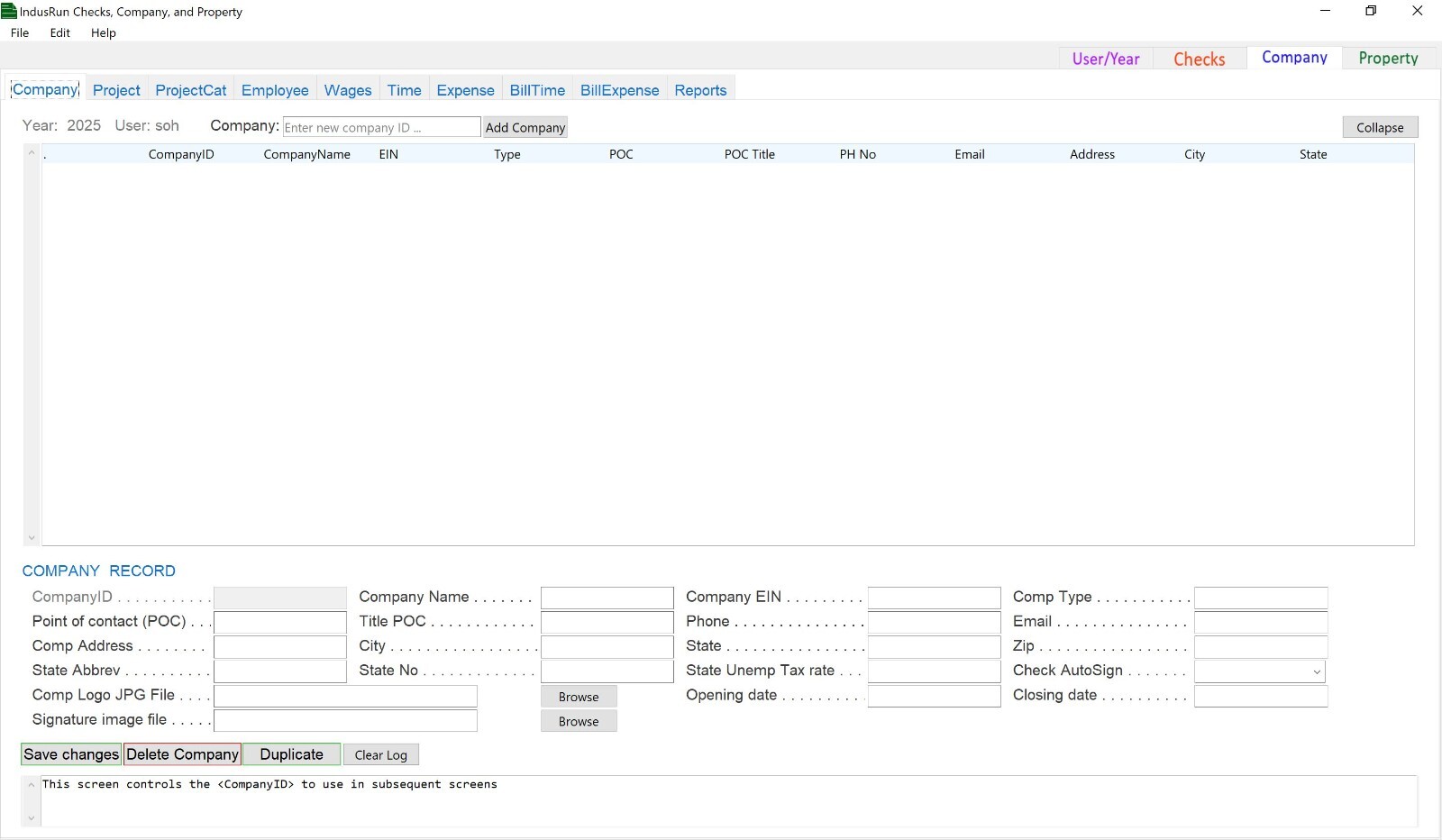Click the grid scrollbar up arrow
The height and width of the screenshot is (840, 1442).
point(32,152)
